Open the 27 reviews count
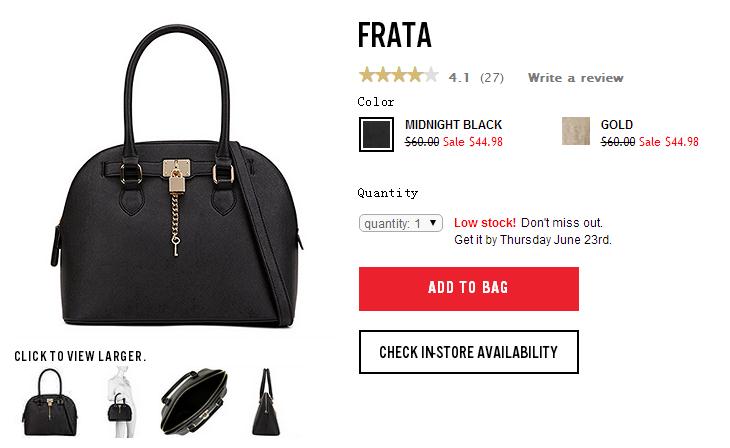The height and width of the screenshot is (448, 730). (x=492, y=78)
